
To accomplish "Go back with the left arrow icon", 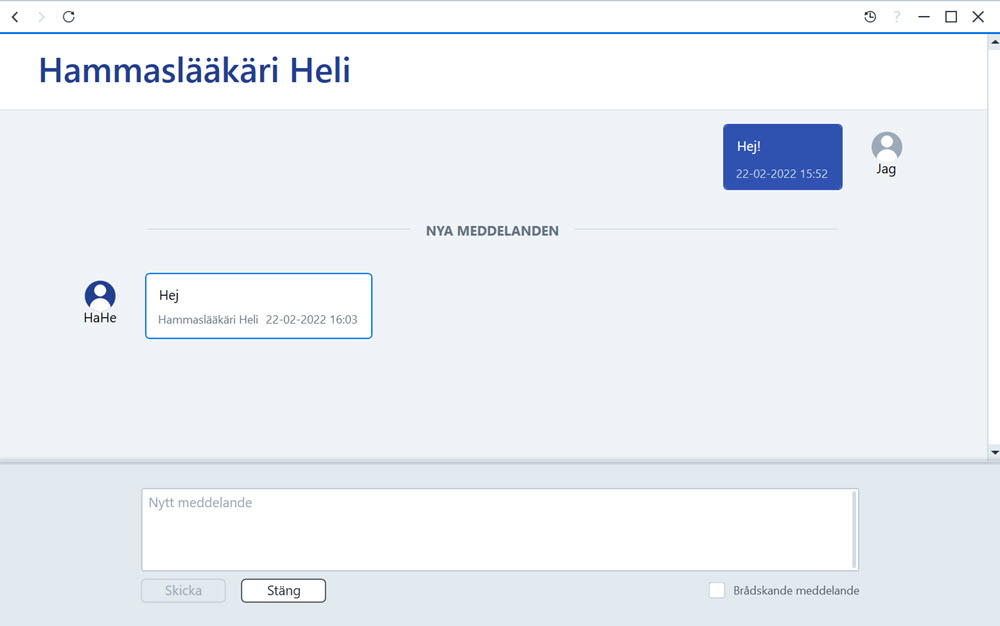I will 15,17.
